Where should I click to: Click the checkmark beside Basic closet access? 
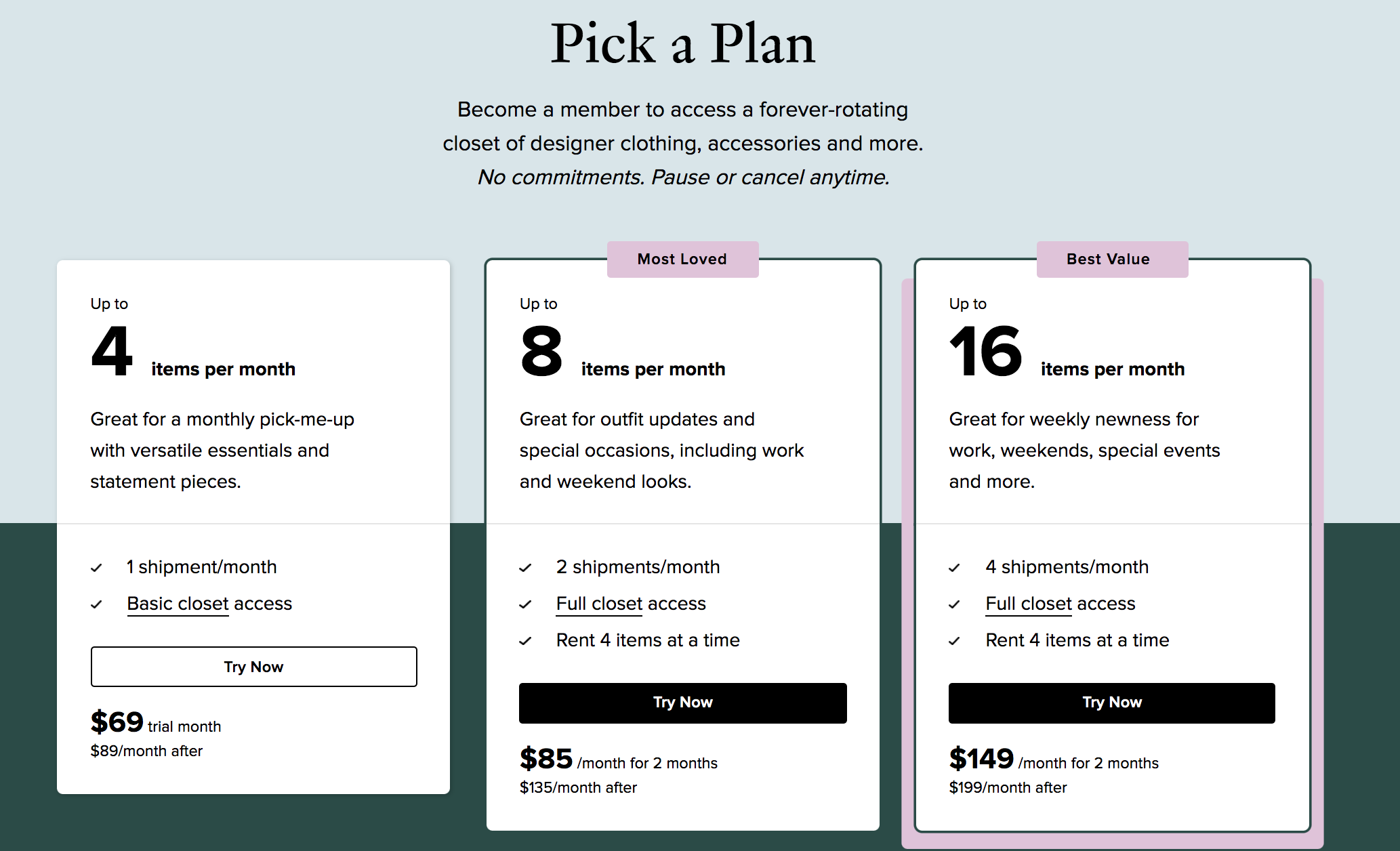click(x=96, y=604)
